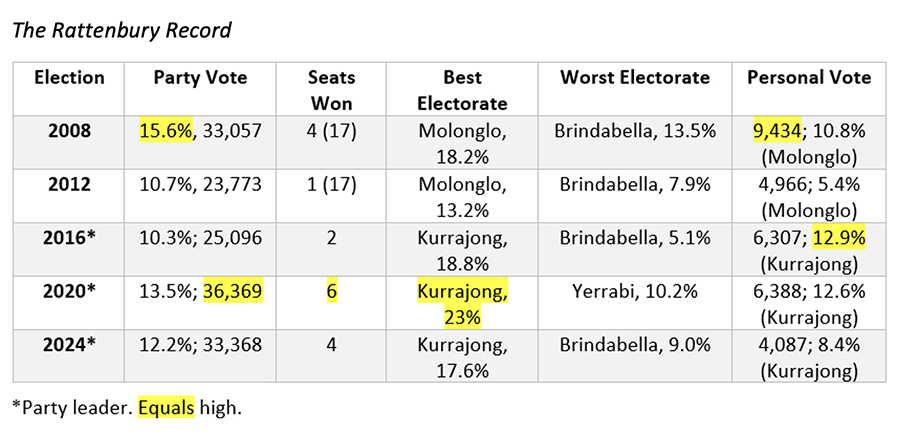Click the highlighted Kurrajong 23% cell
The image size is (900, 441).
[x=463, y=304]
